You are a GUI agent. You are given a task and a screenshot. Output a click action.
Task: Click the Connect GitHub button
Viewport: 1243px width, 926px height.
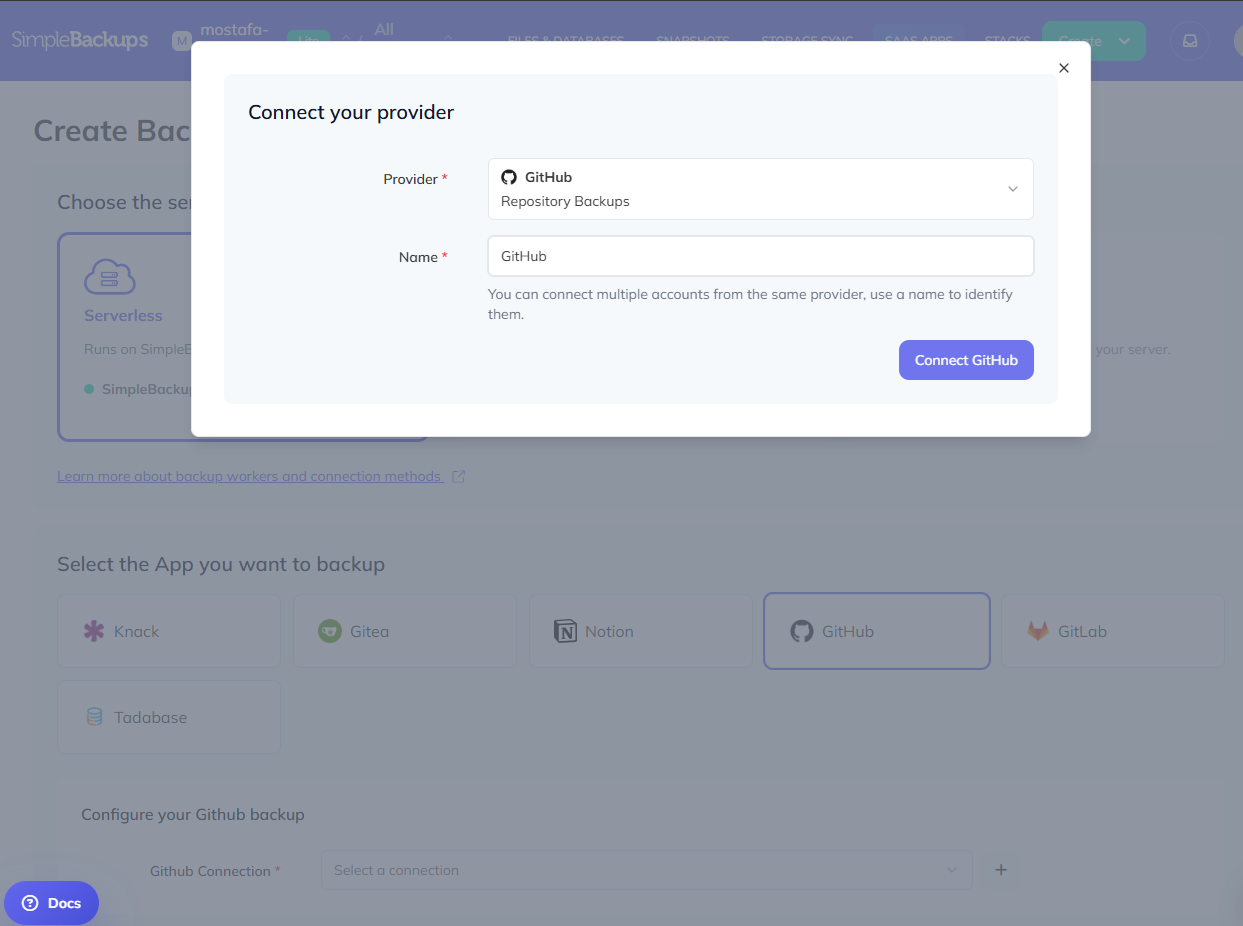pyautogui.click(x=966, y=360)
